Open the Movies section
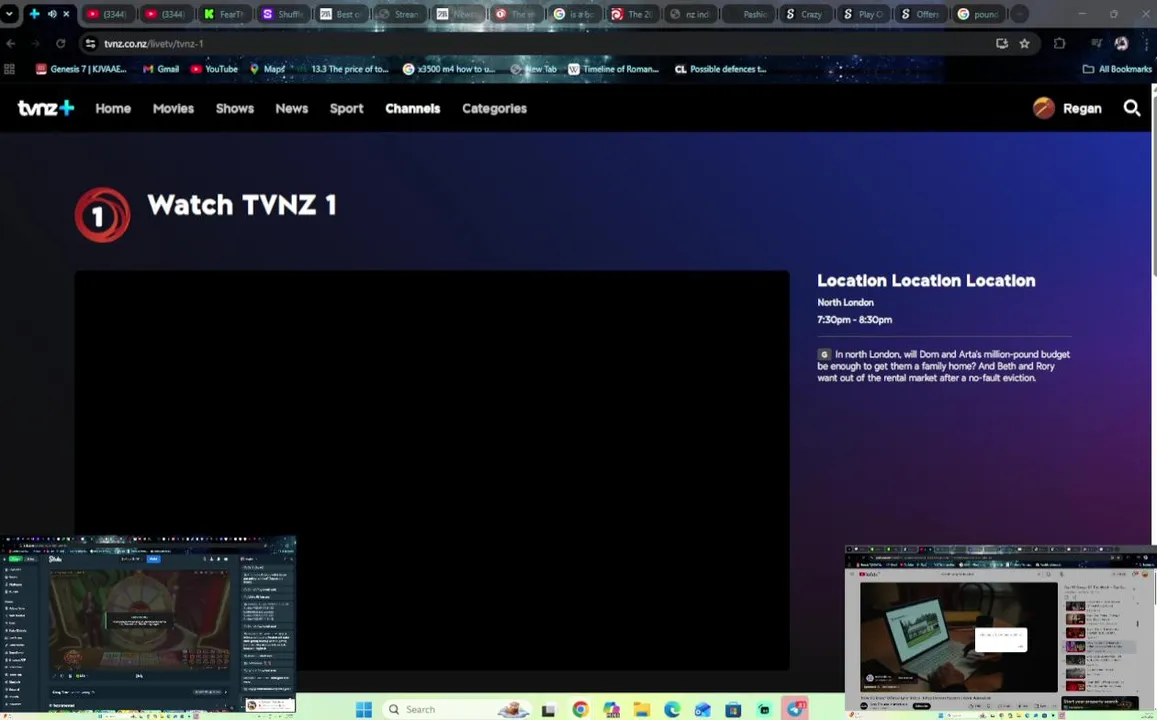 point(173,108)
